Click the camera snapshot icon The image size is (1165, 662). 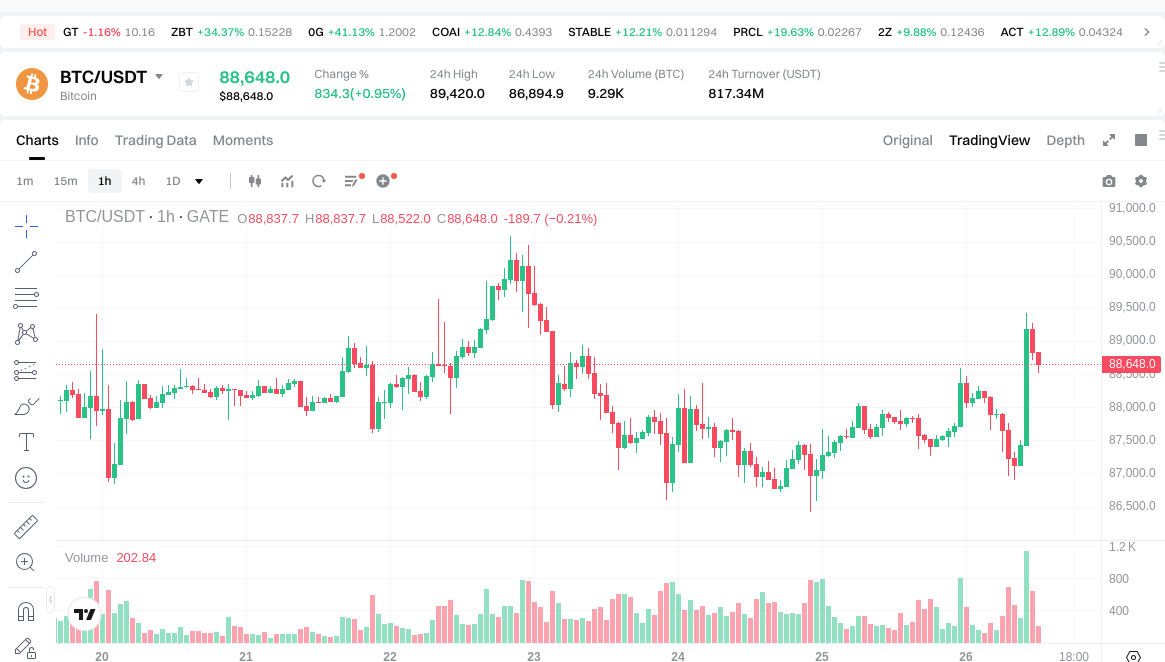point(1108,181)
